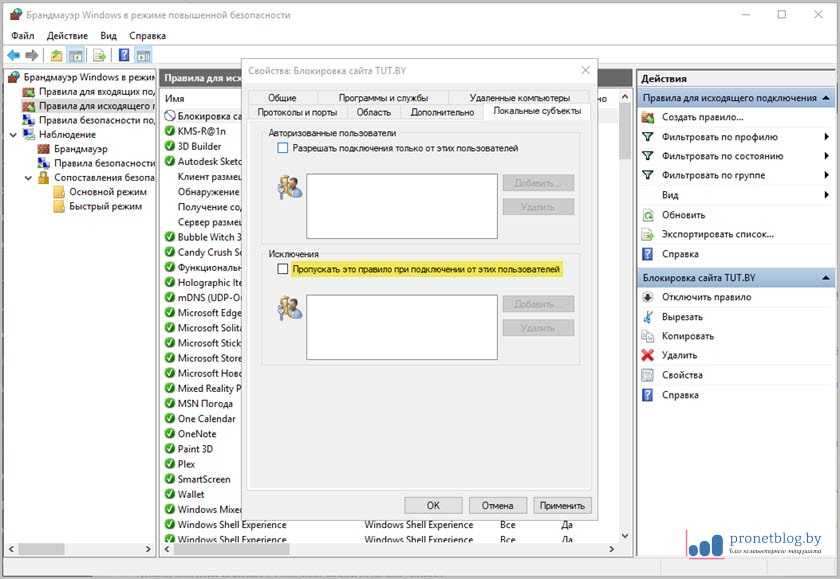
Task: Expand the Фильтровать по профилю submenu arrow
Action: [x=826, y=137]
